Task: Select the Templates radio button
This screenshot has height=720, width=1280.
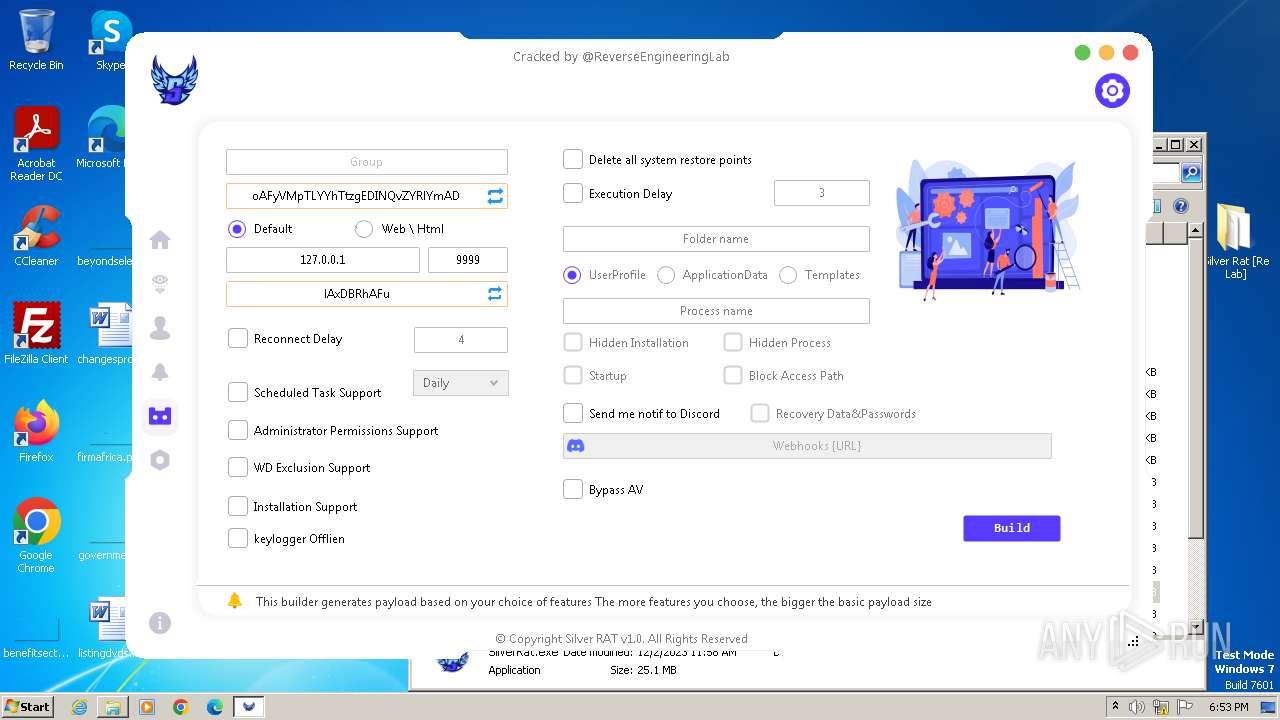Action: point(788,275)
